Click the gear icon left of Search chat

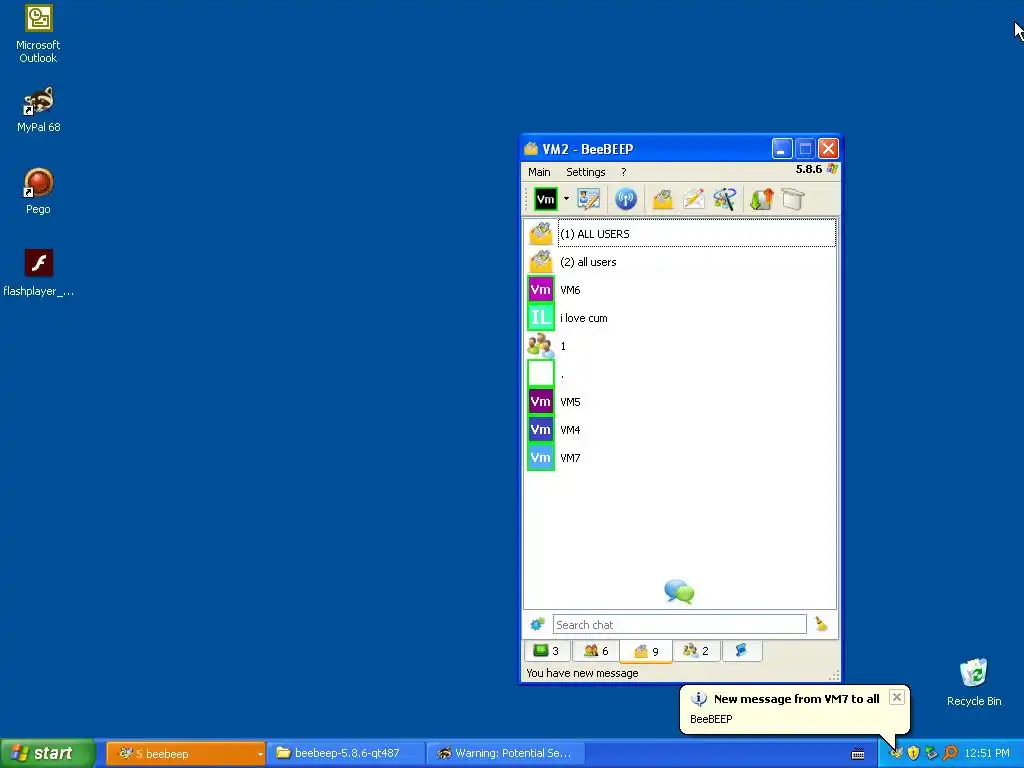click(x=537, y=624)
